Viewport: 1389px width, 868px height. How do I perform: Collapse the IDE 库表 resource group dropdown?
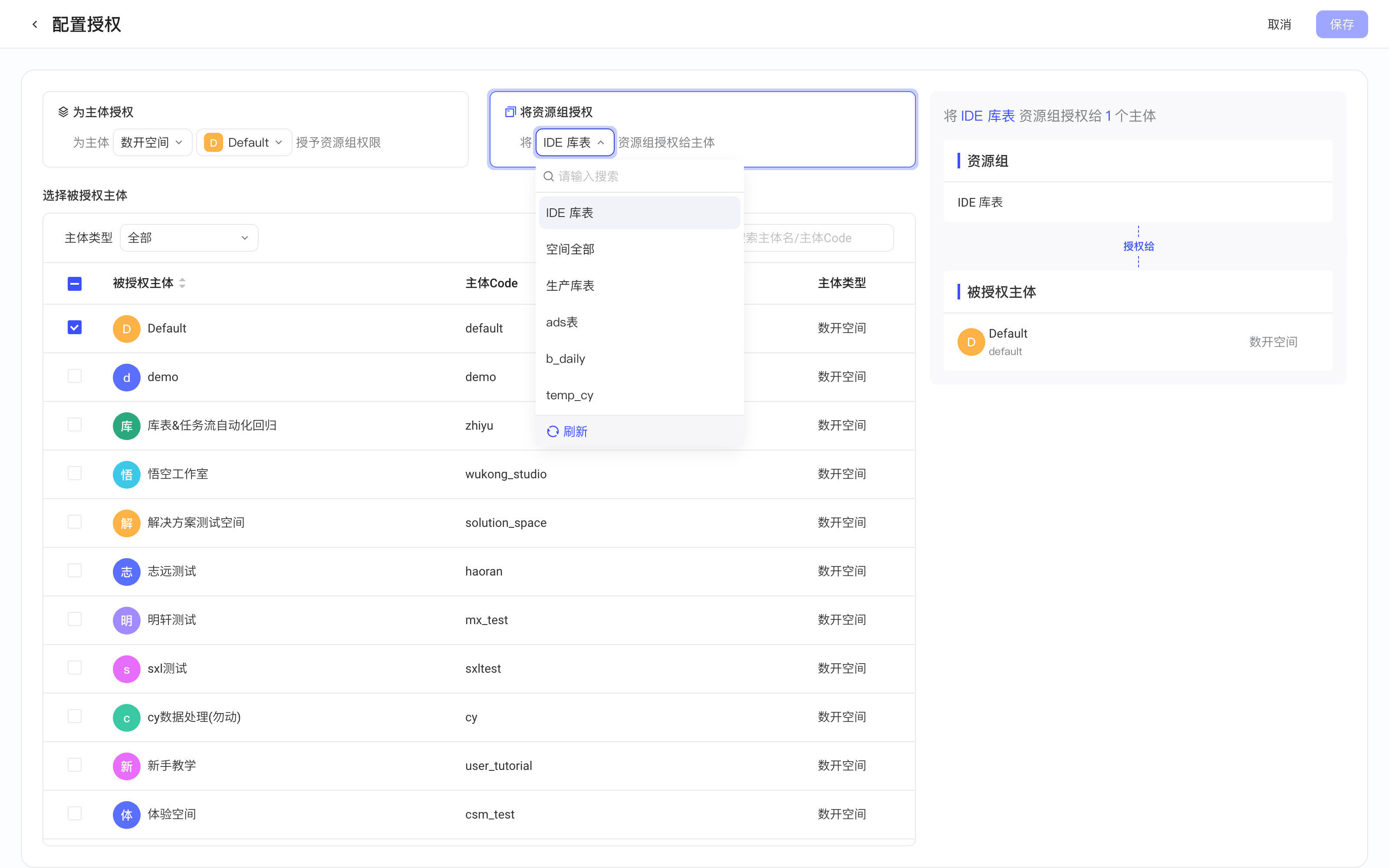pos(575,142)
